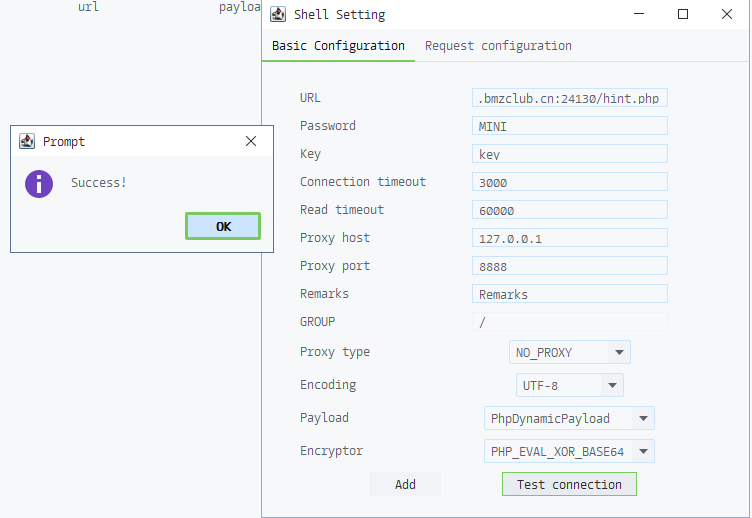
Task: Click the purple info icon beside Success
Action: pos(39,183)
